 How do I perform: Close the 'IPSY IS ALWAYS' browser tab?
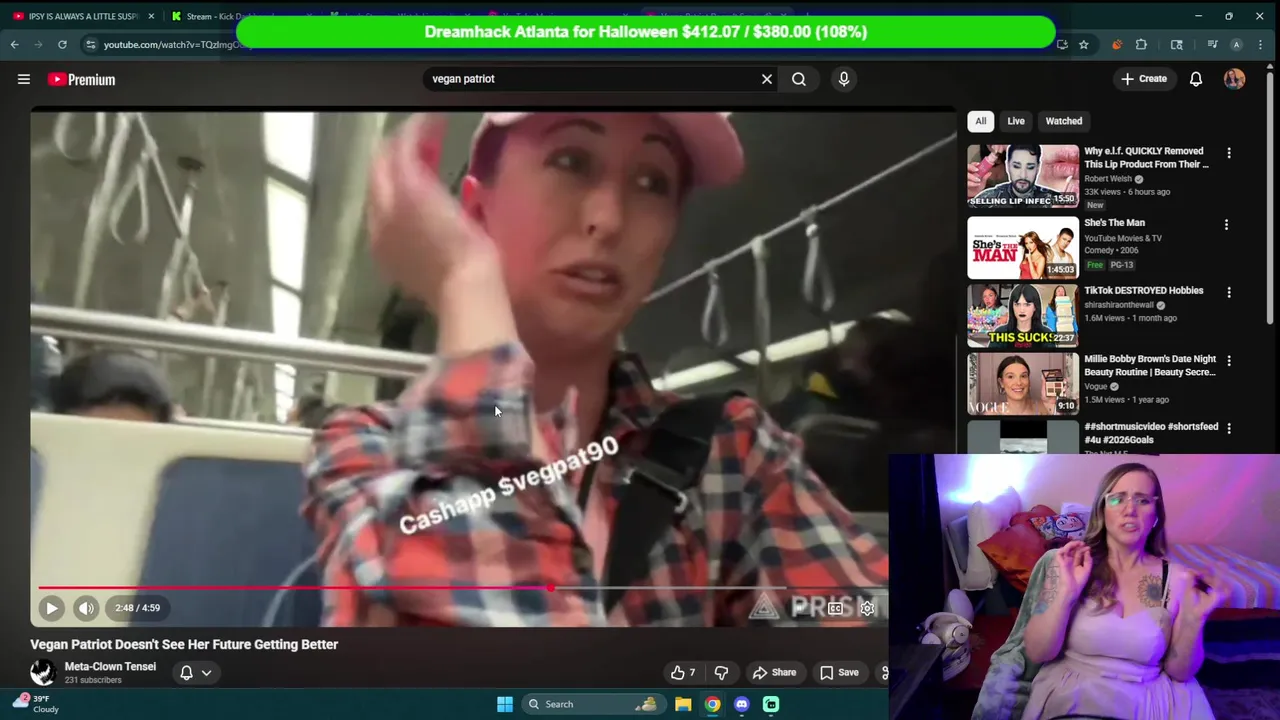[x=151, y=16]
